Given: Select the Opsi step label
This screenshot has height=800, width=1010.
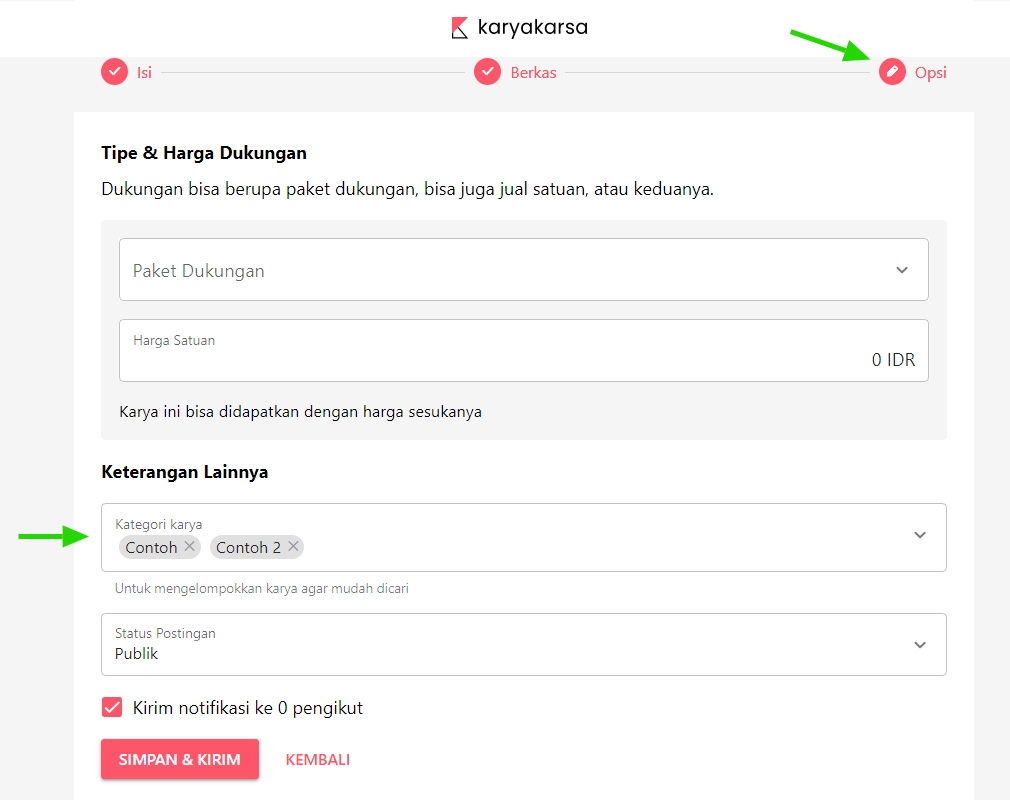Looking at the screenshot, I should pyautogui.click(x=930, y=72).
